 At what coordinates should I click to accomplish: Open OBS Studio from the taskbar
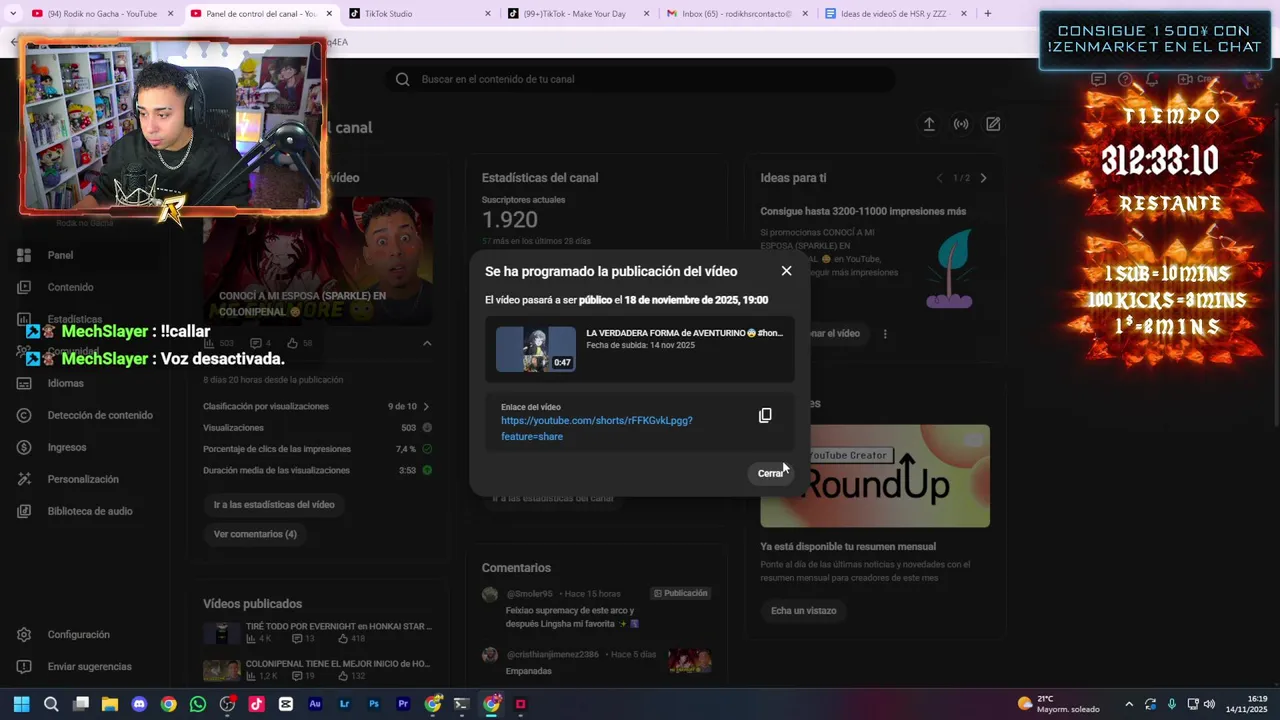pyautogui.click(x=227, y=704)
